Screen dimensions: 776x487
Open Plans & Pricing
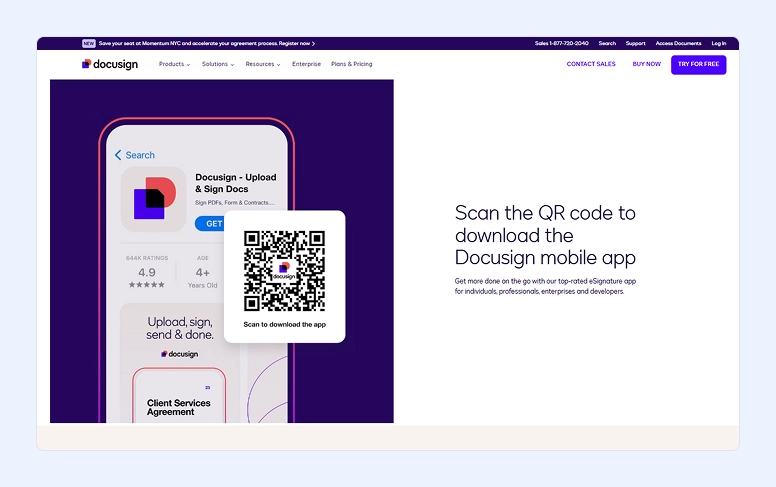(x=351, y=64)
